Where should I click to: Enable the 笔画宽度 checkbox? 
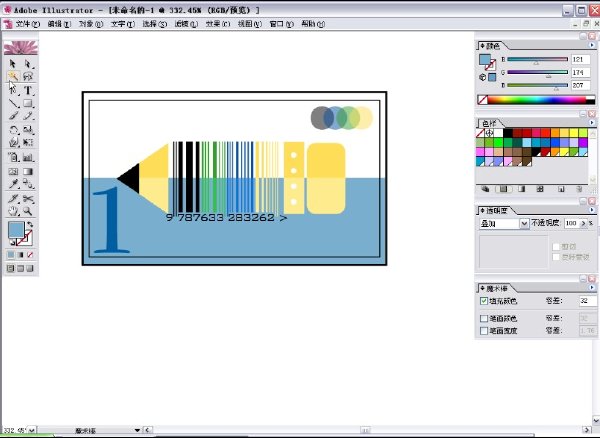point(484,331)
